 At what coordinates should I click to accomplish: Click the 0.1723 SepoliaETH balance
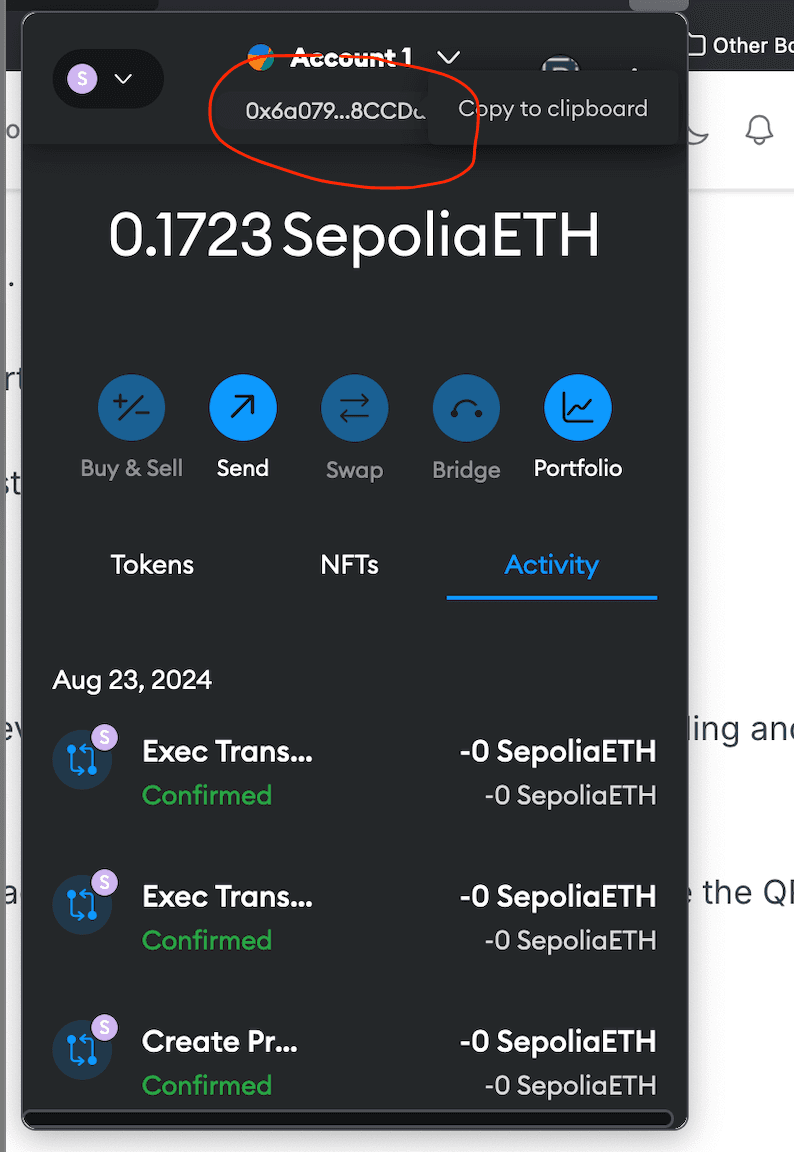point(354,237)
